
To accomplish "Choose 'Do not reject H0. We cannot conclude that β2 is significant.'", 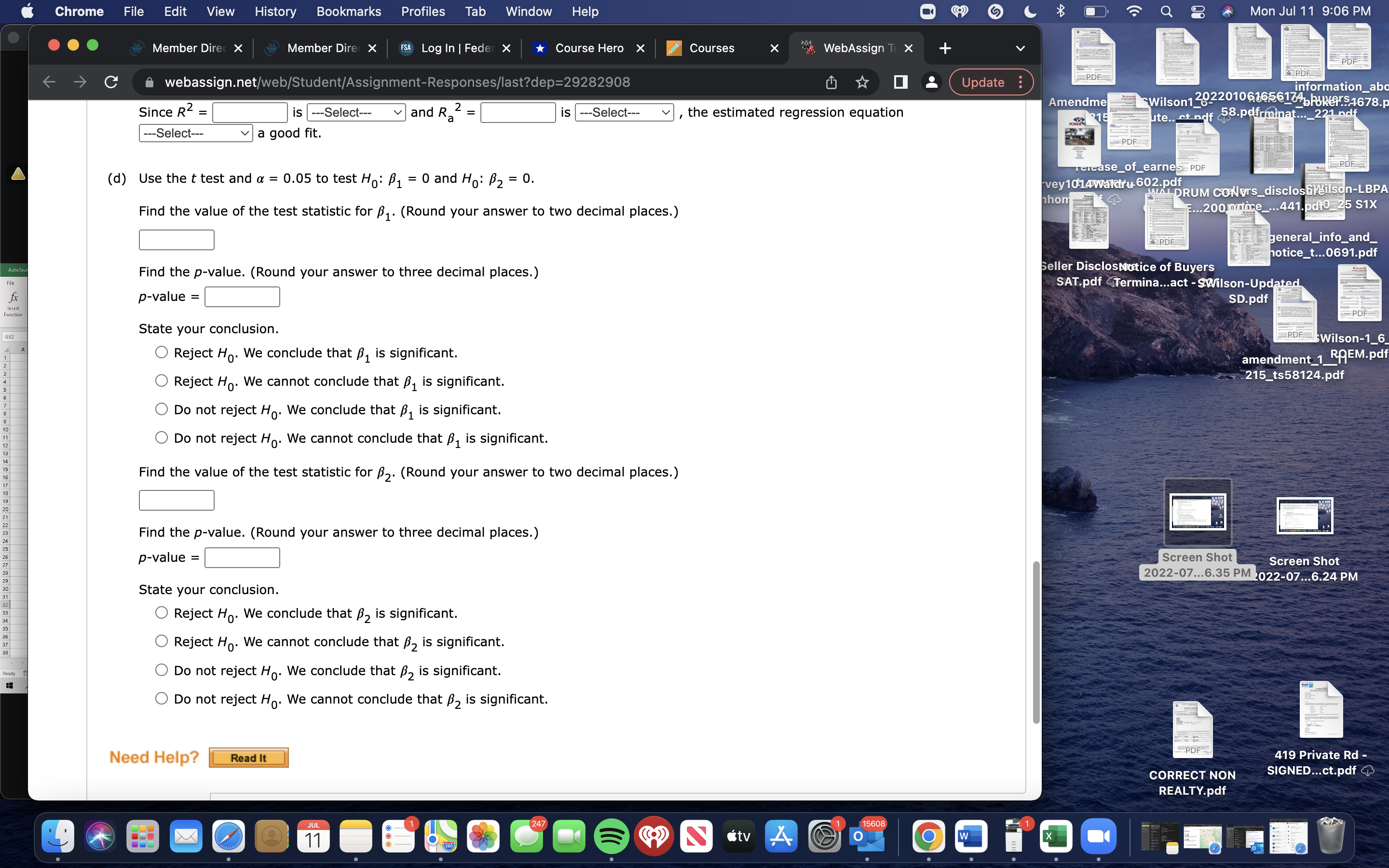I will [x=161, y=698].
